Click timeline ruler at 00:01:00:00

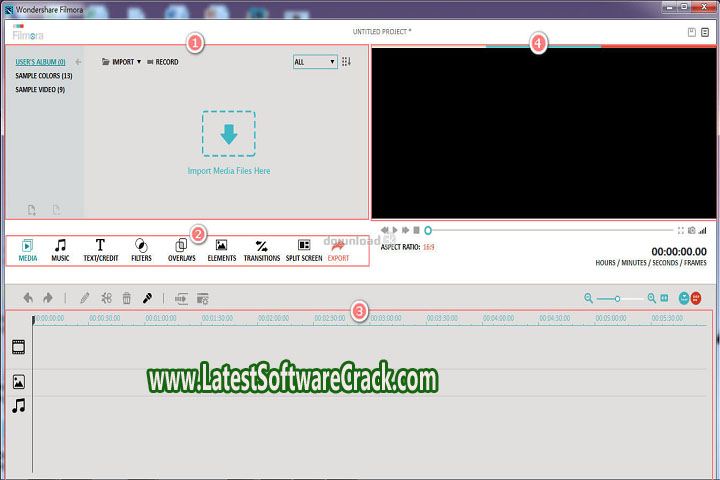click(161, 318)
